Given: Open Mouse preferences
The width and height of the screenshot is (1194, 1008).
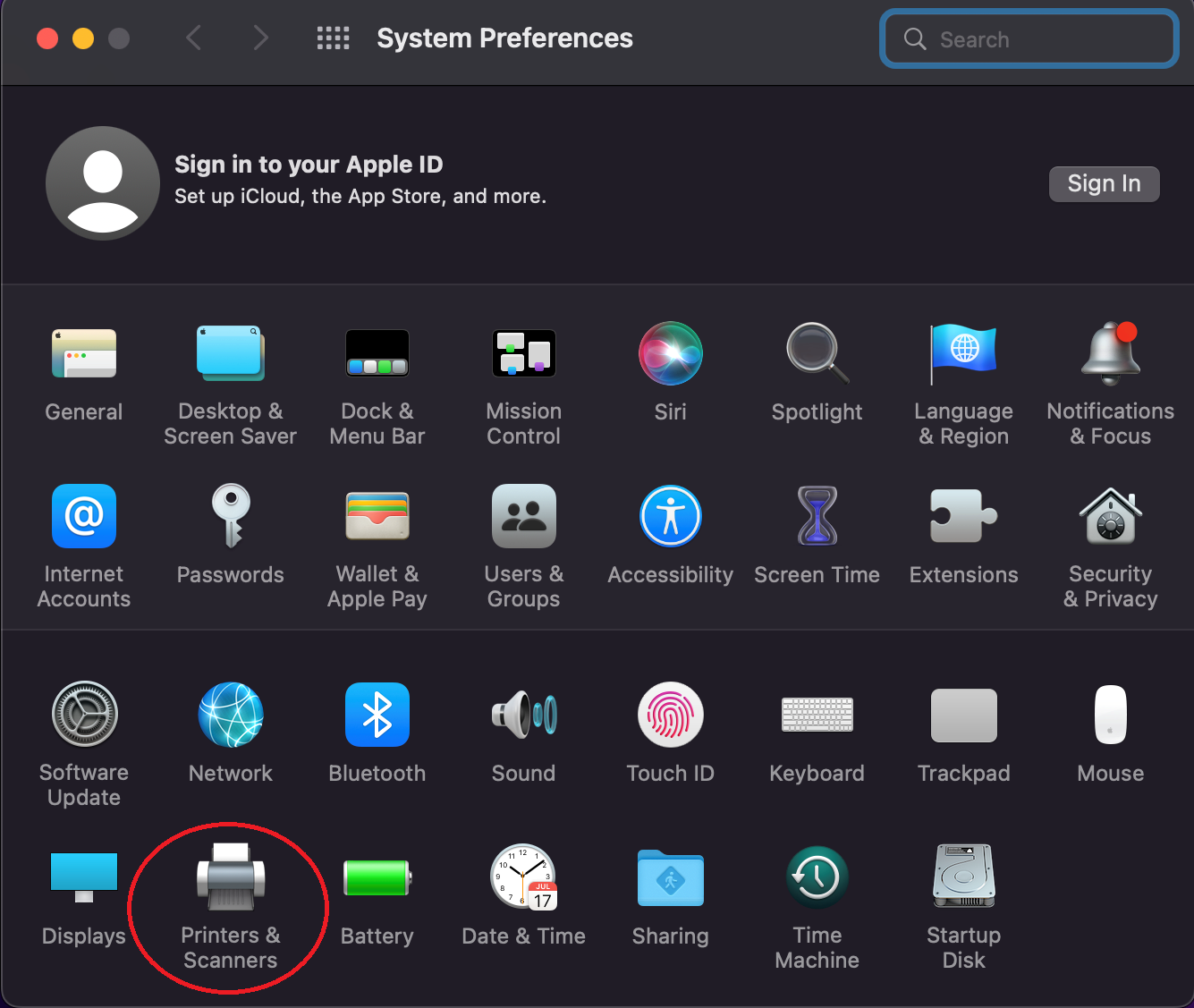Looking at the screenshot, I should click(x=1111, y=715).
